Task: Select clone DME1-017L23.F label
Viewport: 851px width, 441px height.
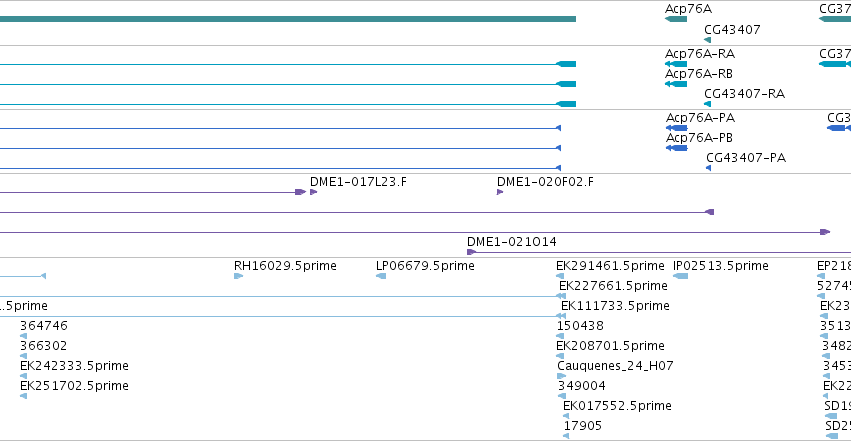Action: (x=358, y=182)
